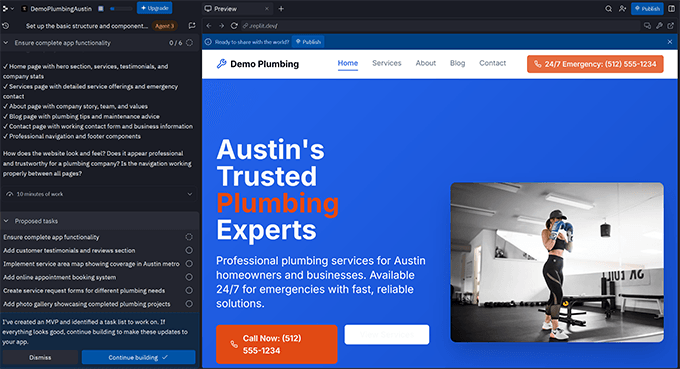Image resolution: width=680 pixels, height=369 pixels.
Task: Open a new tab with plus icon
Action: pos(281,9)
